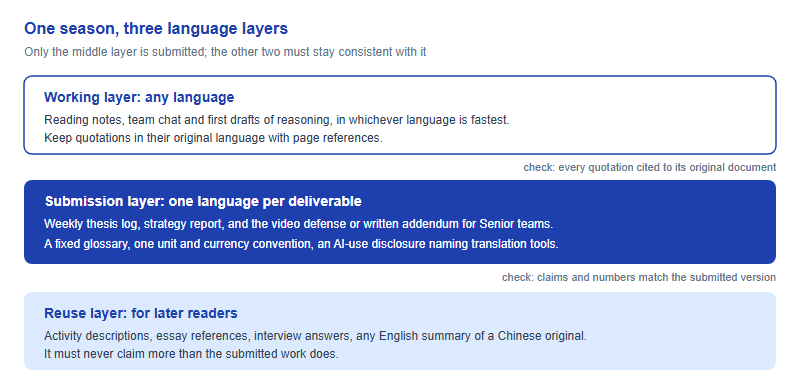Click the 'Submission layer: one language per deliverable' title

(x=203, y=201)
